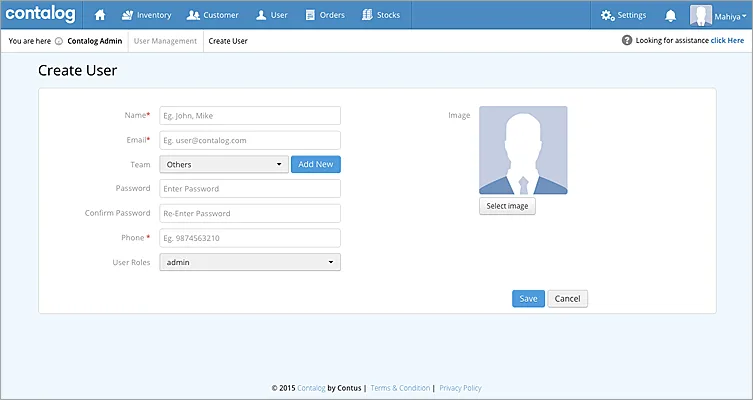Open the Terms & Condition footer link
This screenshot has width=753, height=400.
click(x=400, y=388)
